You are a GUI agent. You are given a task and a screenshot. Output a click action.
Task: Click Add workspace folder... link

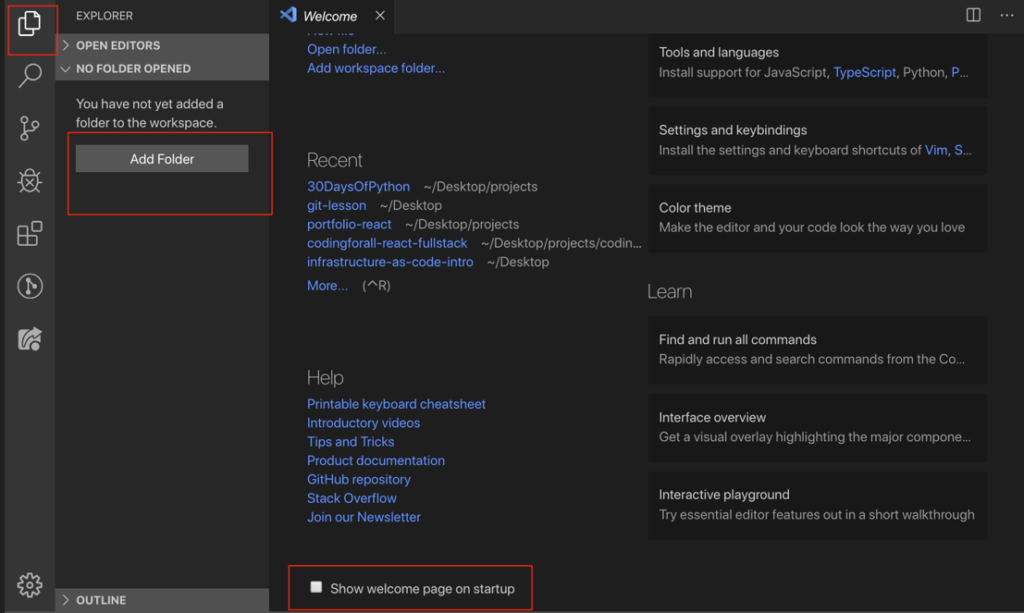pyautogui.click(x=376, y=68)
